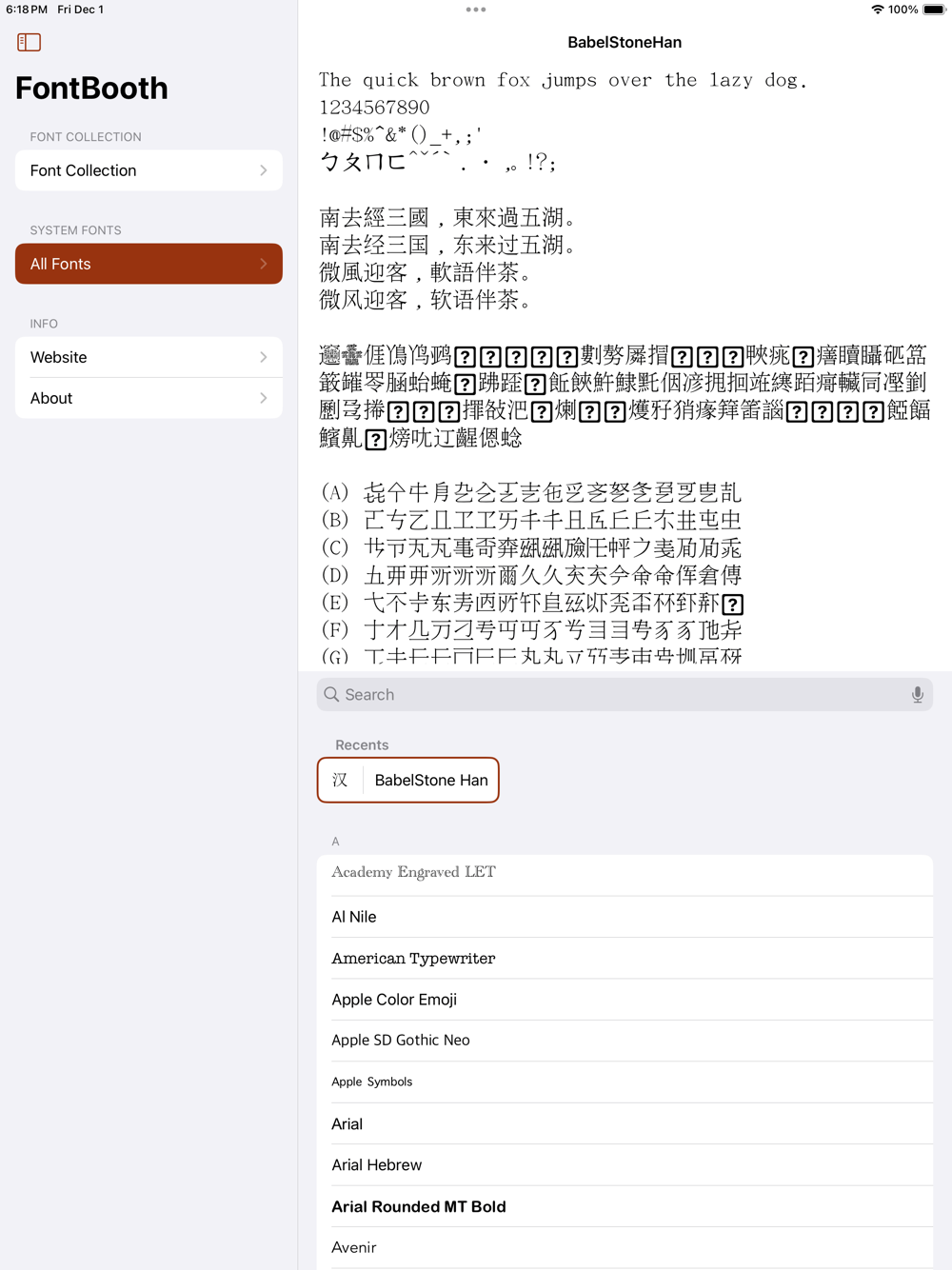Focus the Search field

pos(625,695)
